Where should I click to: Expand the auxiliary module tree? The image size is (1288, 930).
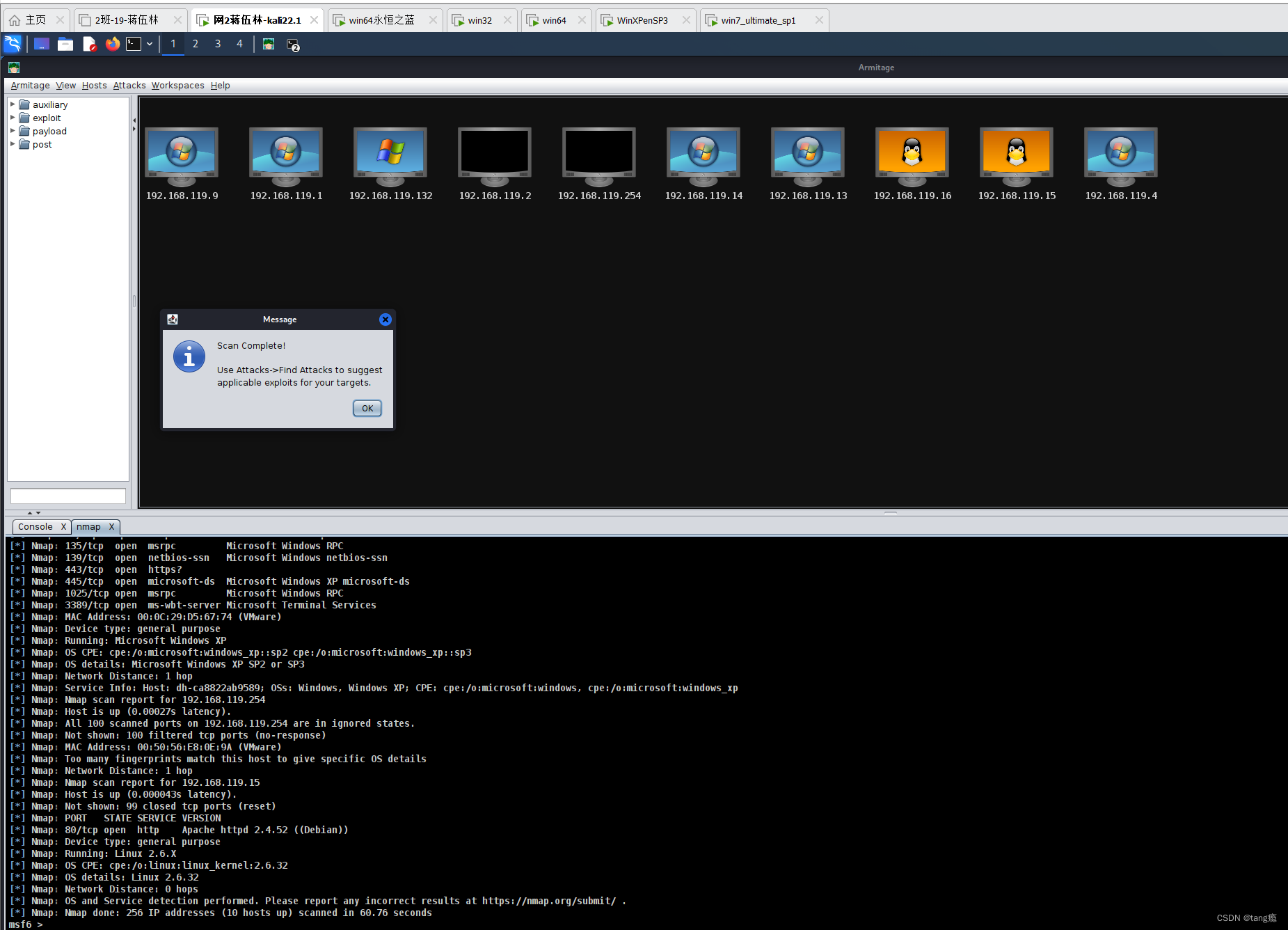pos(13,104)
